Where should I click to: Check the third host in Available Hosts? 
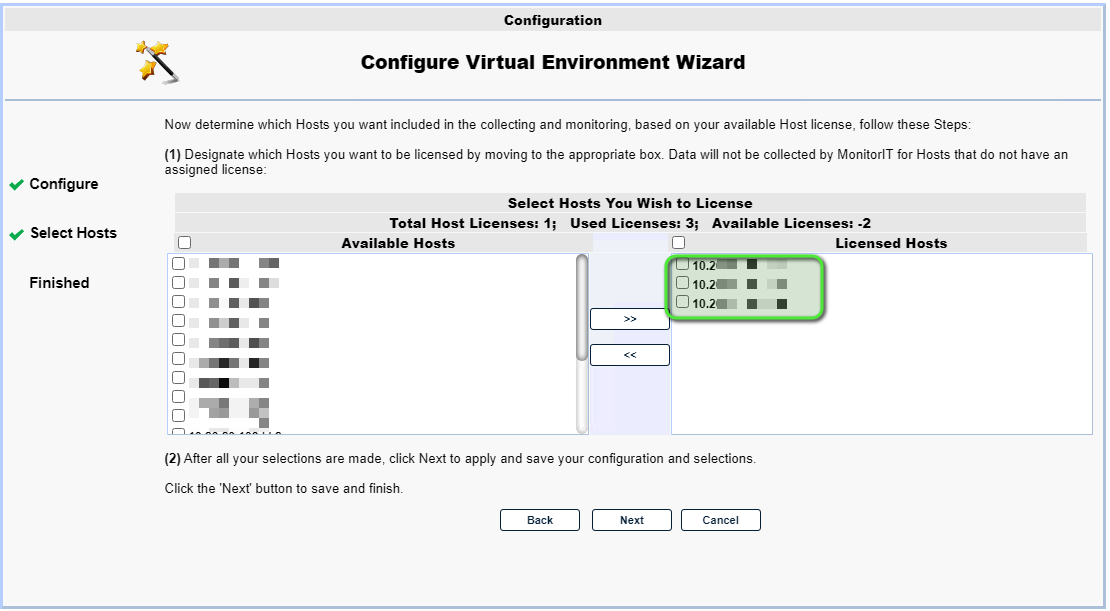(x=178, y=302)
